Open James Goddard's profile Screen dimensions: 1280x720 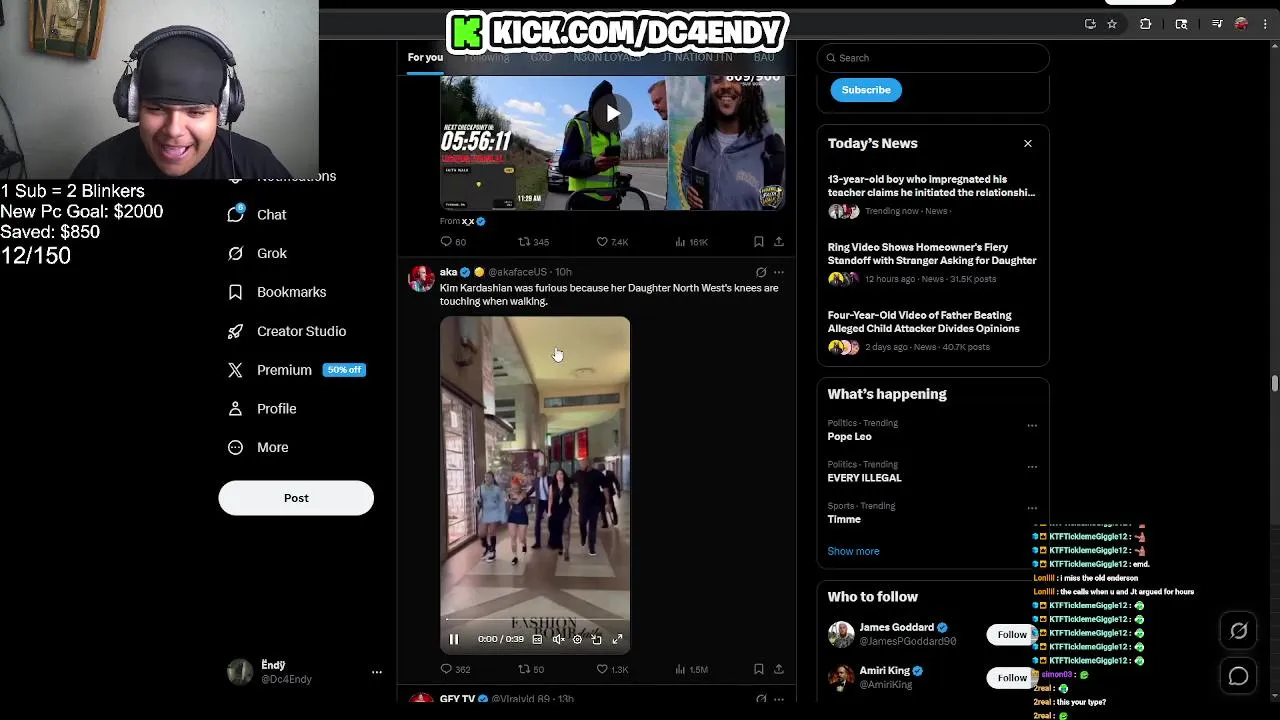click(897, 628)
